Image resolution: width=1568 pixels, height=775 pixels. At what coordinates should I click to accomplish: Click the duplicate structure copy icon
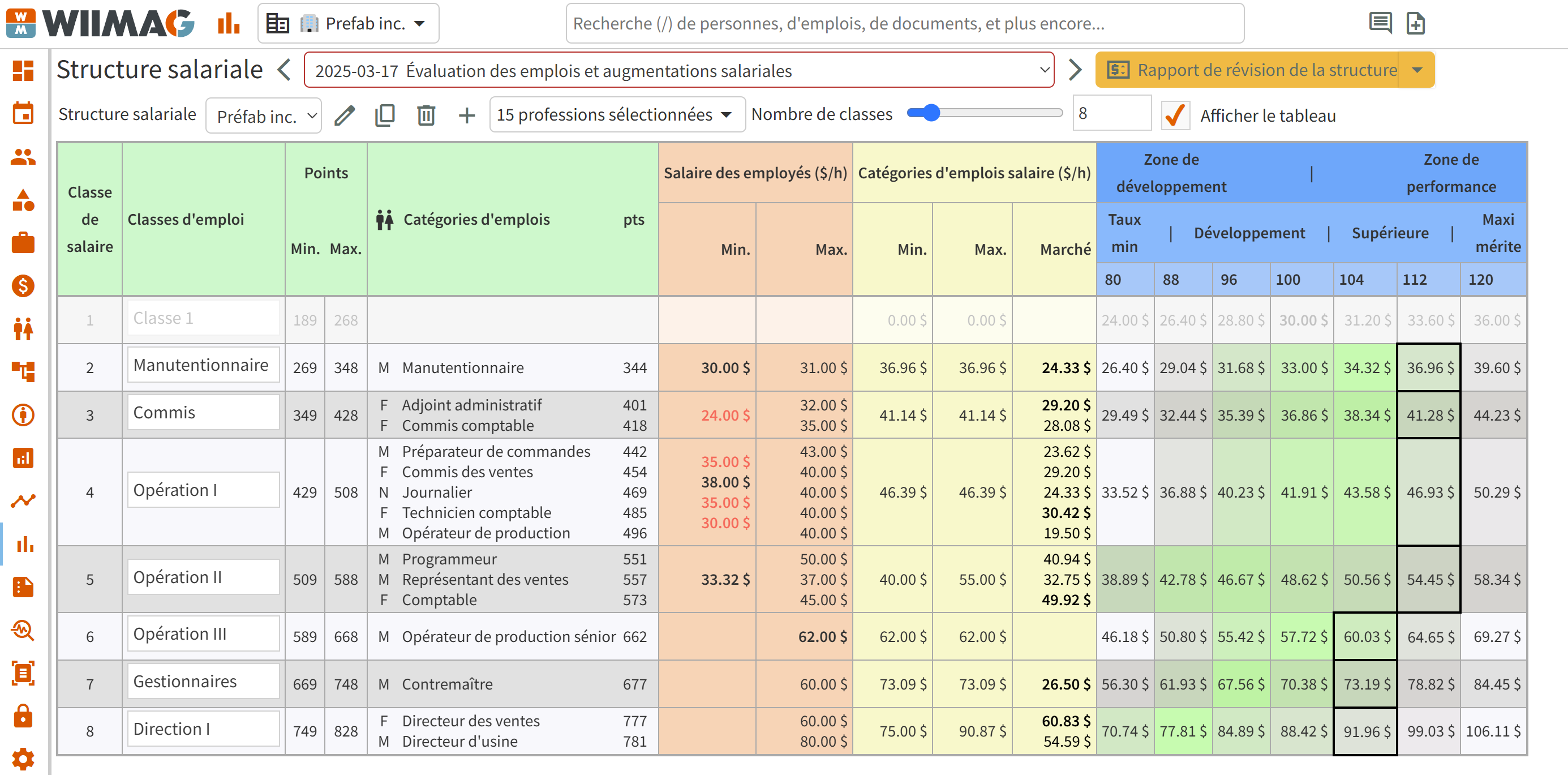(385, 115)
